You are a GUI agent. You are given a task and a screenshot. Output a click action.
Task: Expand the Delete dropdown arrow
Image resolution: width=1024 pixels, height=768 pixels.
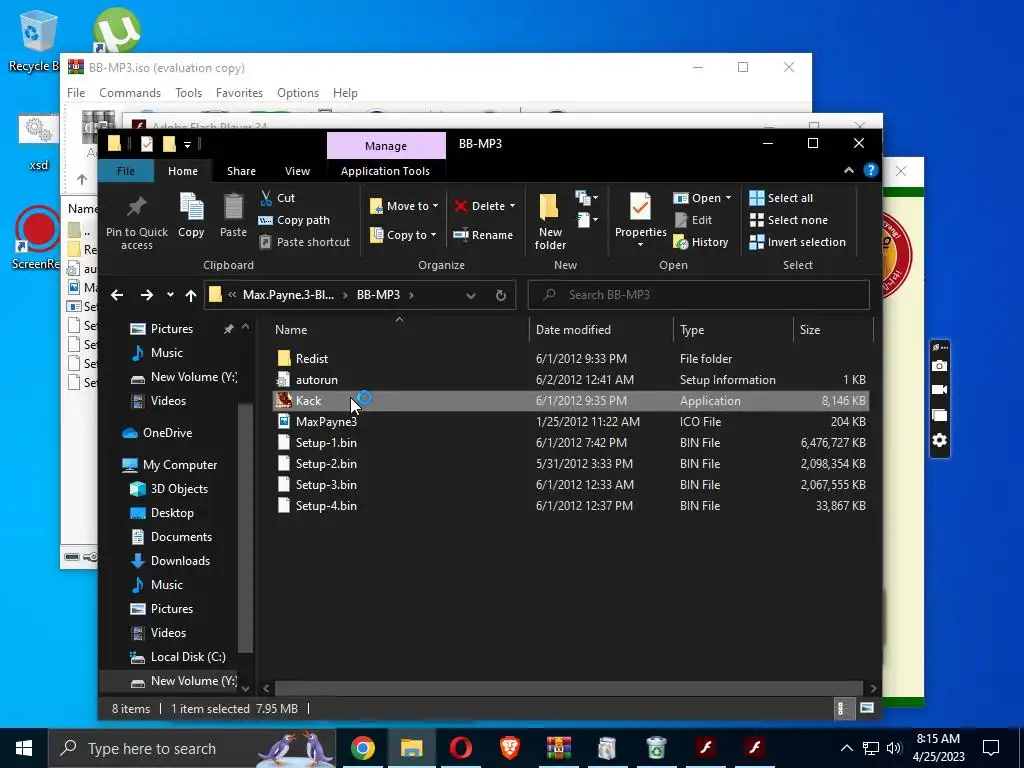coord(512,206)
